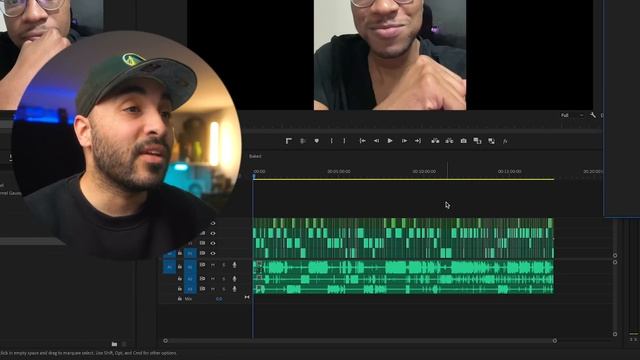Open the Full playback resolution dropdown
Viewport: 640px width, 360px height.
point(571,116)
